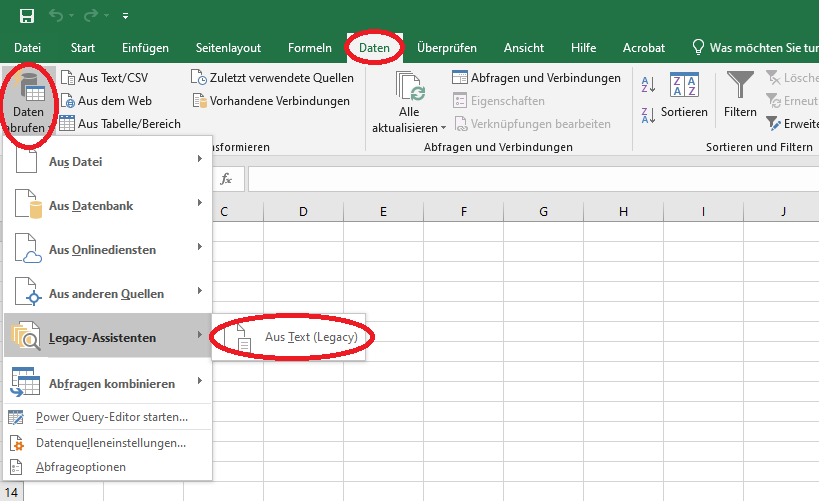Open the Formeln tab
Screen dimensions: 819x501
tap(310, 48)
